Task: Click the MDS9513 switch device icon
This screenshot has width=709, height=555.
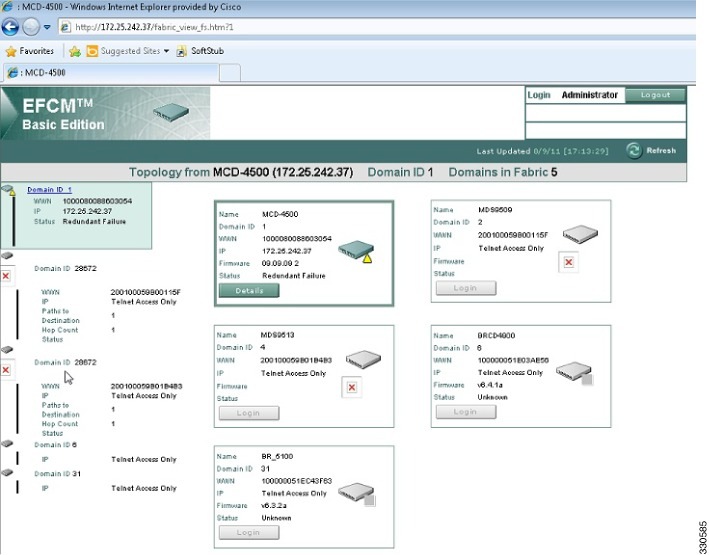Action: tap(363, 359)
